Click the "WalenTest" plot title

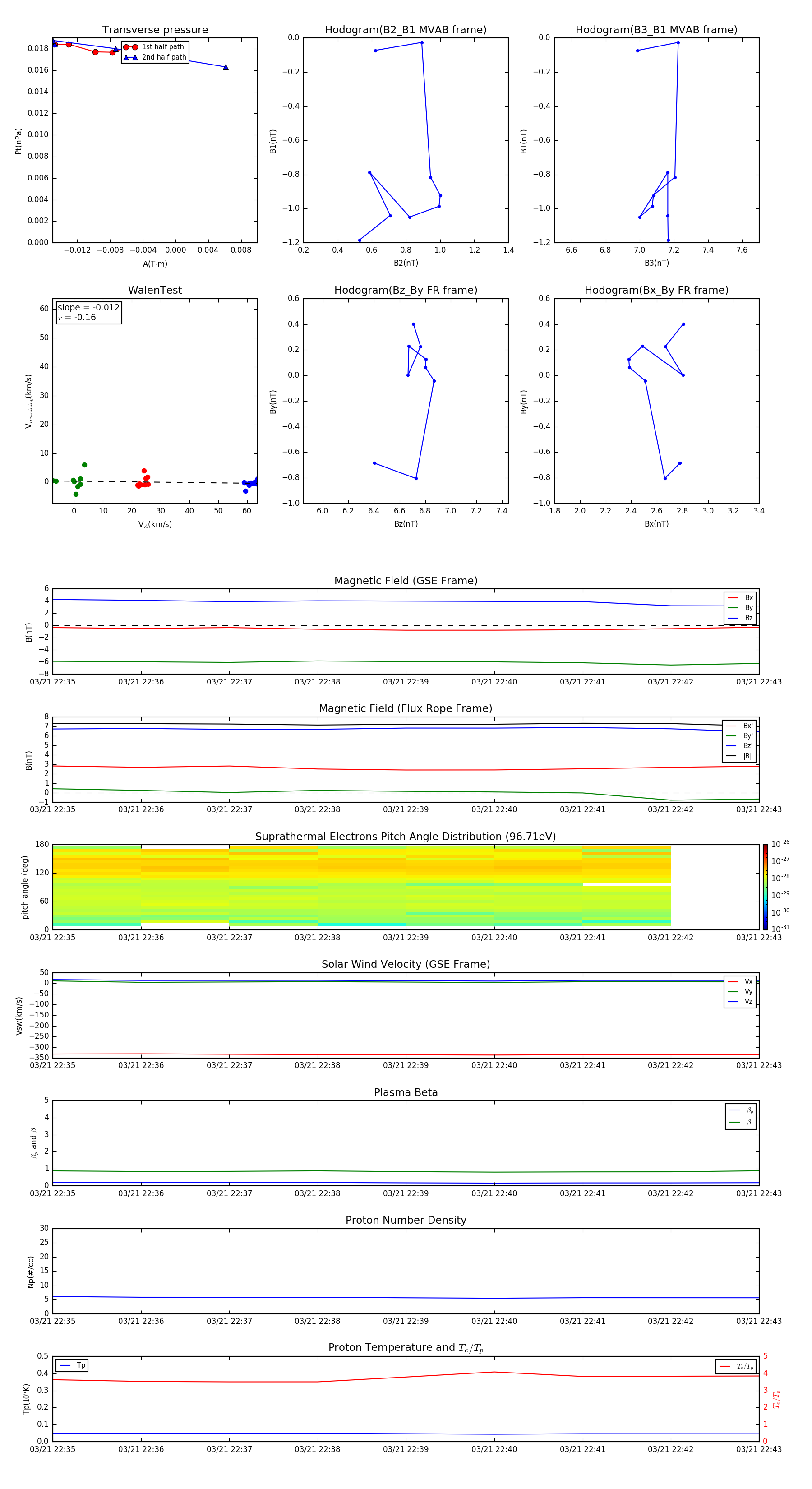tap(155, 290)
